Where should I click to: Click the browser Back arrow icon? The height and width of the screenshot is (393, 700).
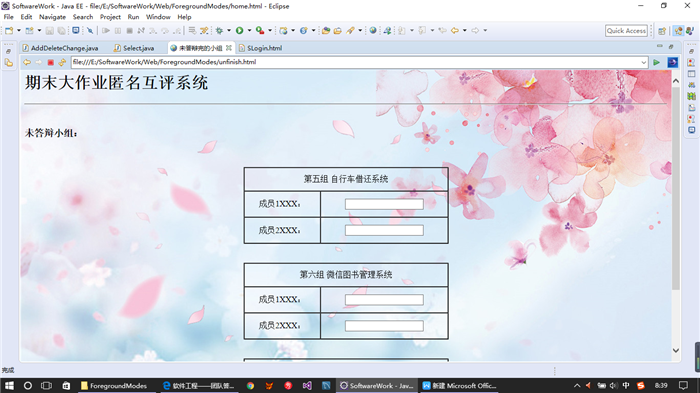tap(27, 62)
